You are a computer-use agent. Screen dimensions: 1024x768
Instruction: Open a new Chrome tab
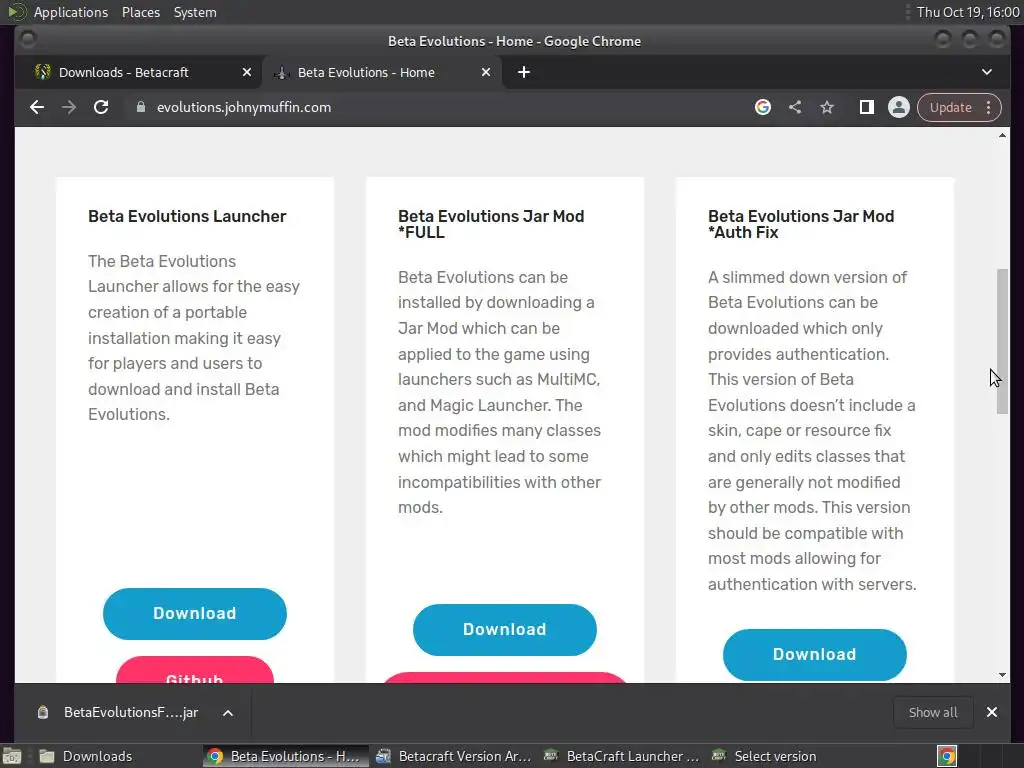(x=524, y=72)
